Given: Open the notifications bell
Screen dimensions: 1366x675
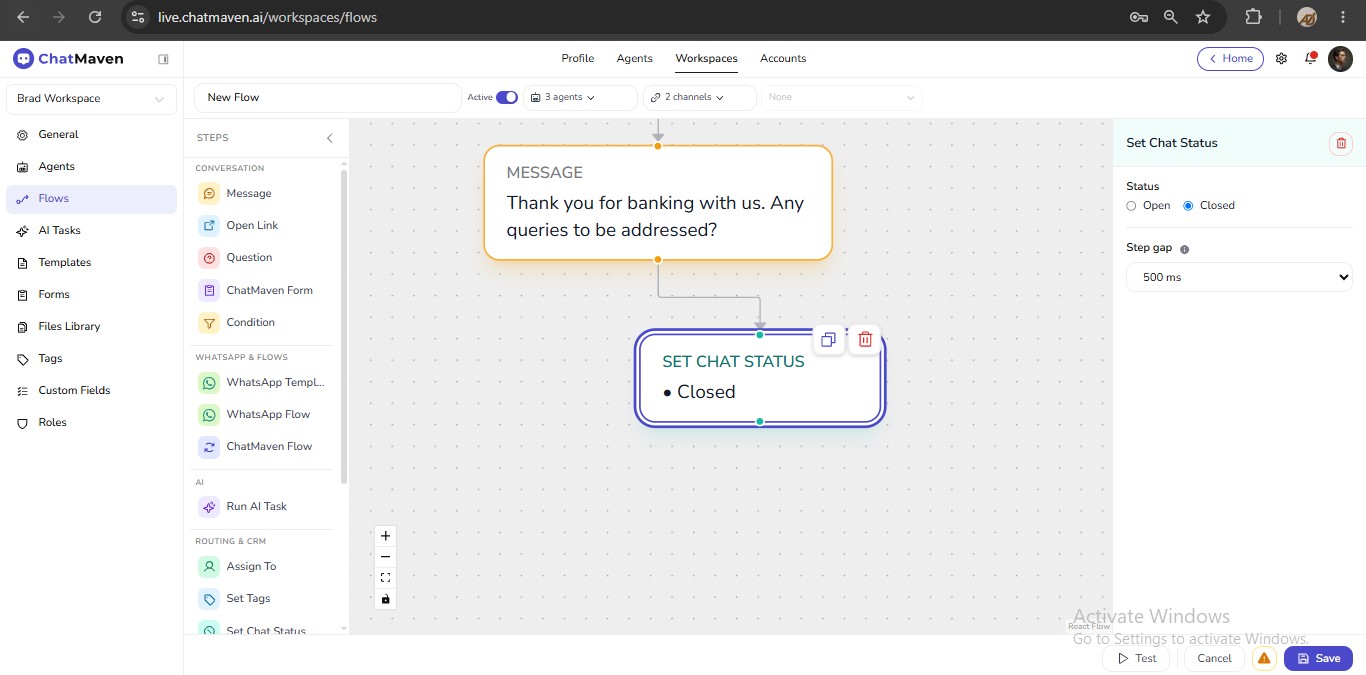Looking at the screenshot, I should [x=1310, y=59].
